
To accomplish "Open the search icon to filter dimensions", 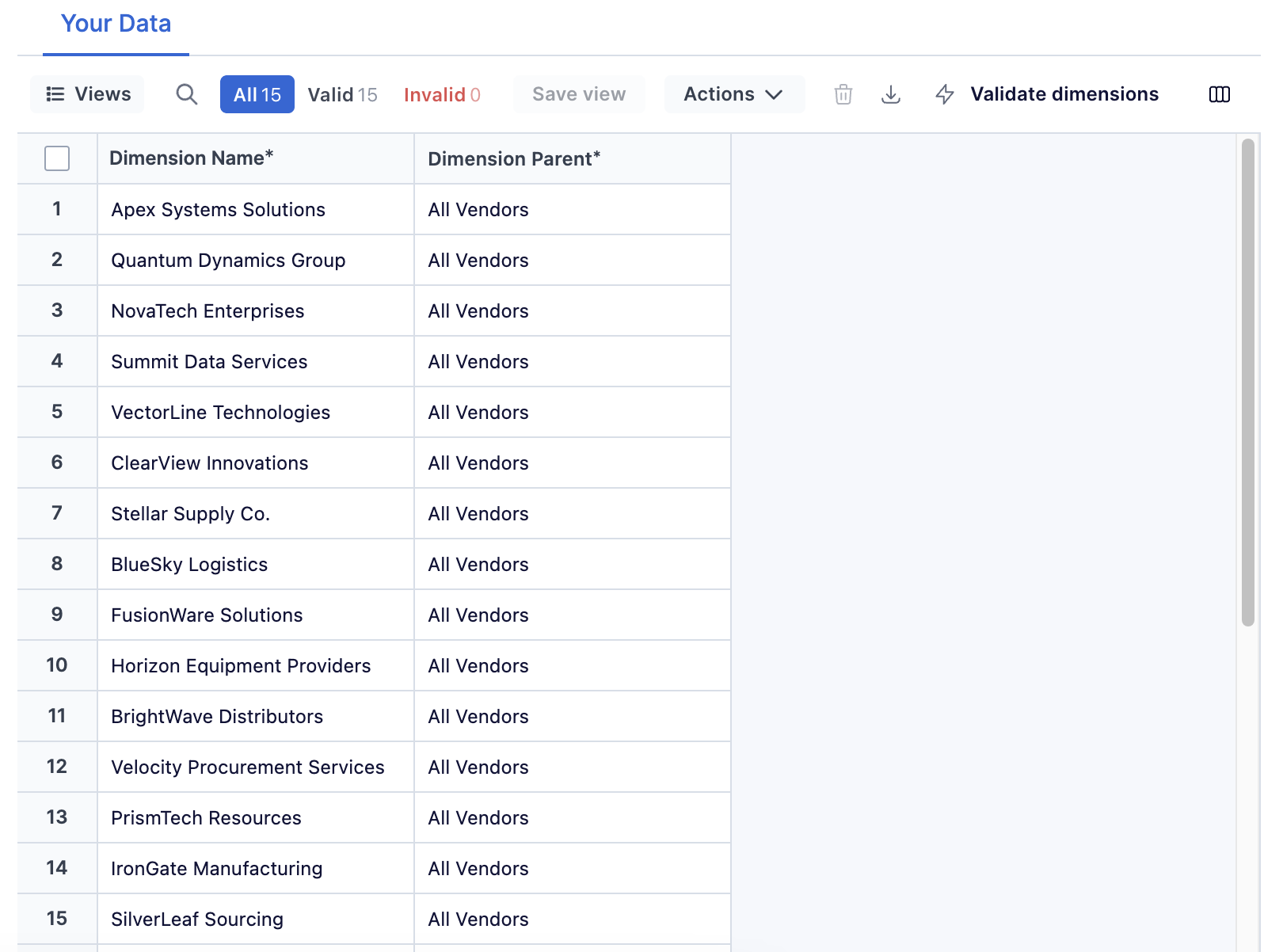I will coord(187,94).
